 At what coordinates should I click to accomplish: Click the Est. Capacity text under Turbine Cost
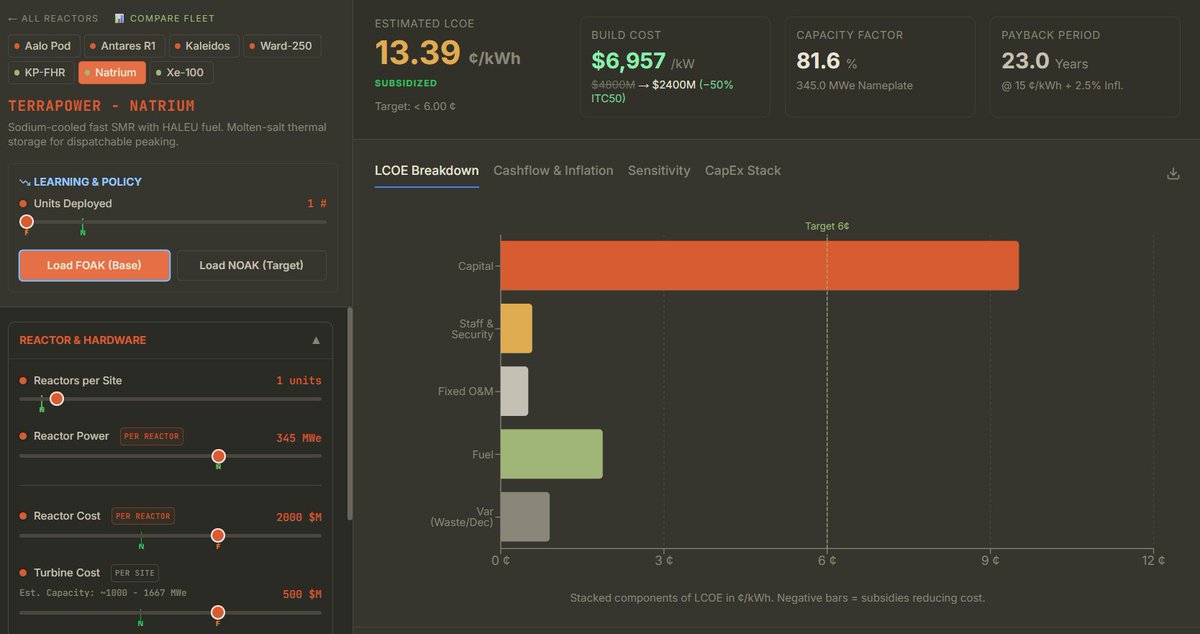click(103, 593)
